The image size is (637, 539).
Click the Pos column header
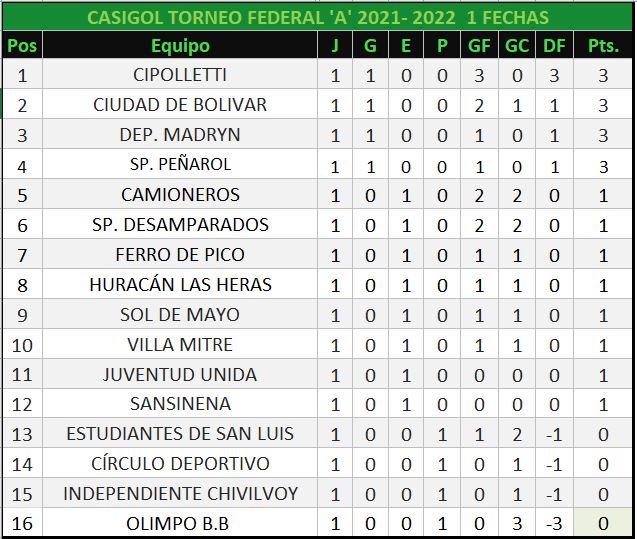(x=22, y=45)
